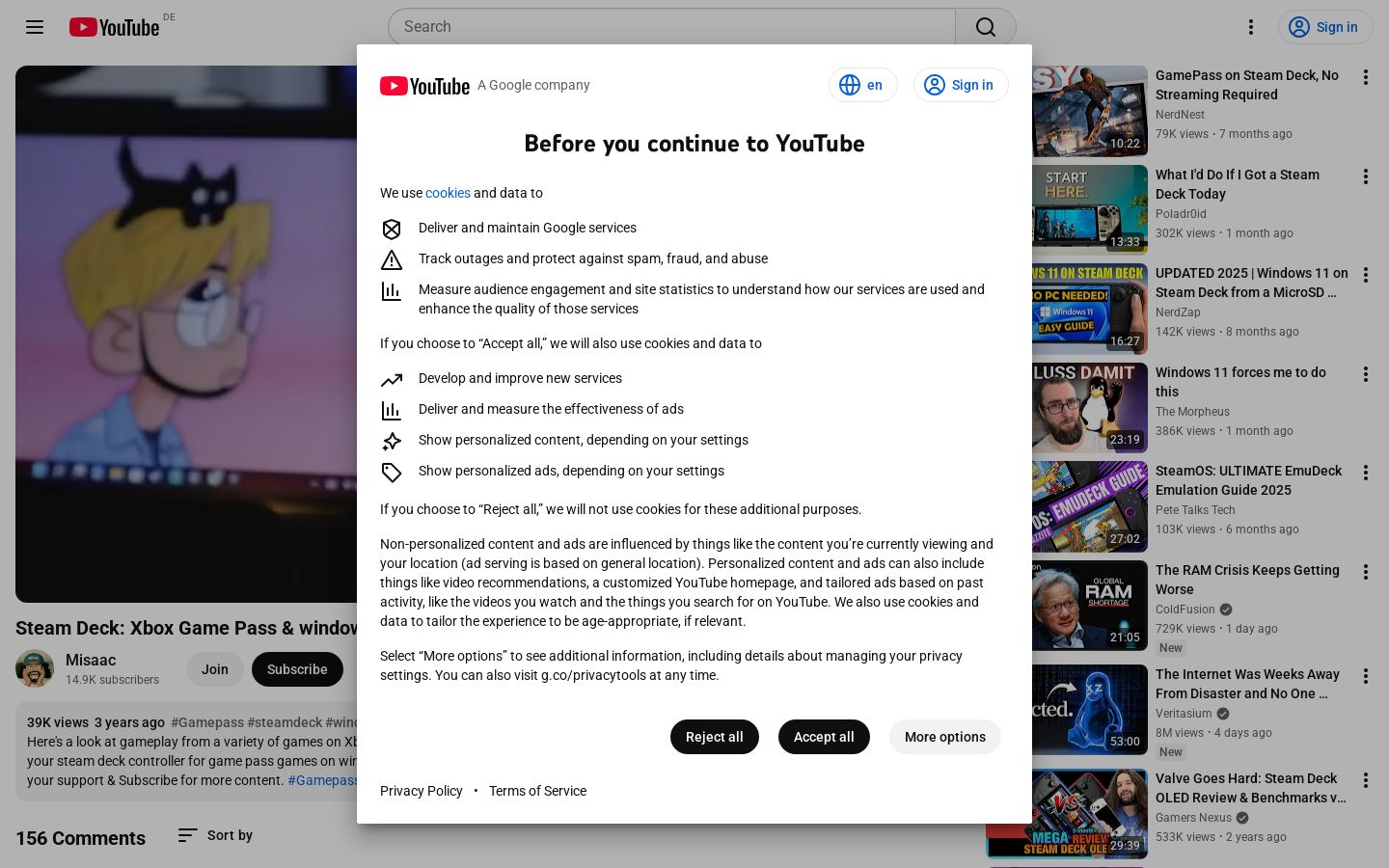Click the 14.9K subscribers text
This screenshot has height=868, width=1389.
point(112,680)
